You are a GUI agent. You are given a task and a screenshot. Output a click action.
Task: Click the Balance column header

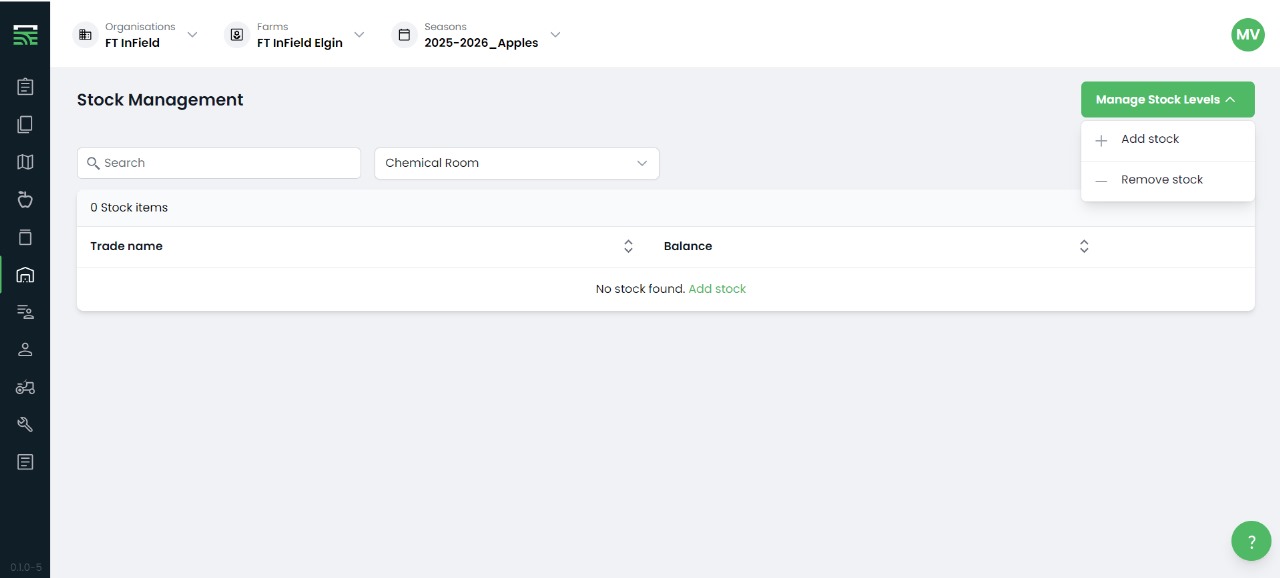(x=688, y=246)
